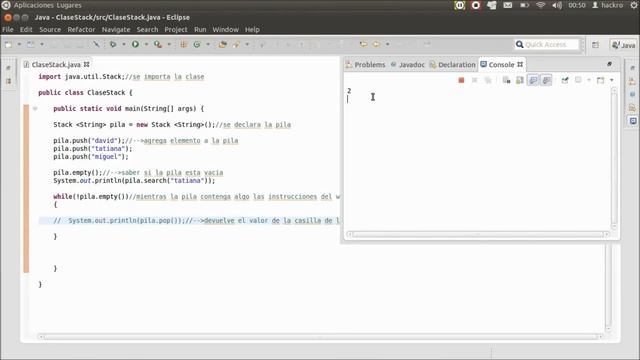640x360 pixels.
Task: Toggle Scroll Lock in Console toolbar
Action: pyautogui.click(x=520, y=80)
